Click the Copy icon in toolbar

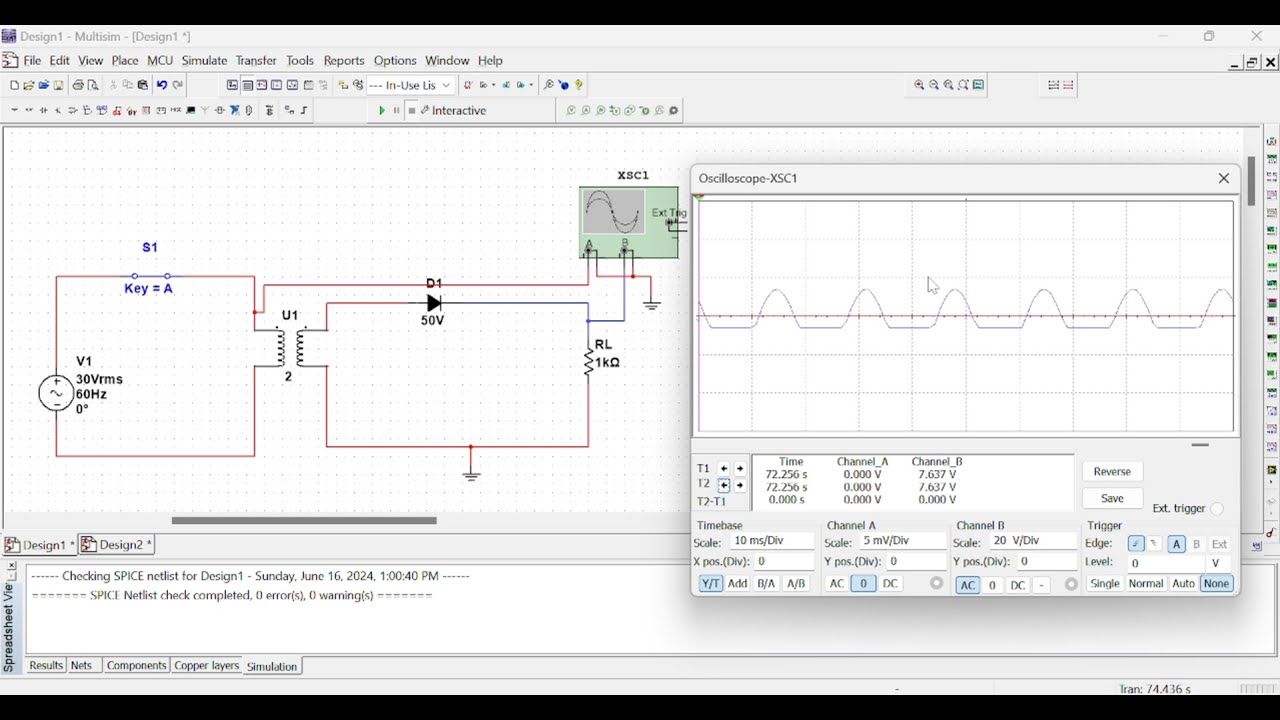tap(128, 85)
